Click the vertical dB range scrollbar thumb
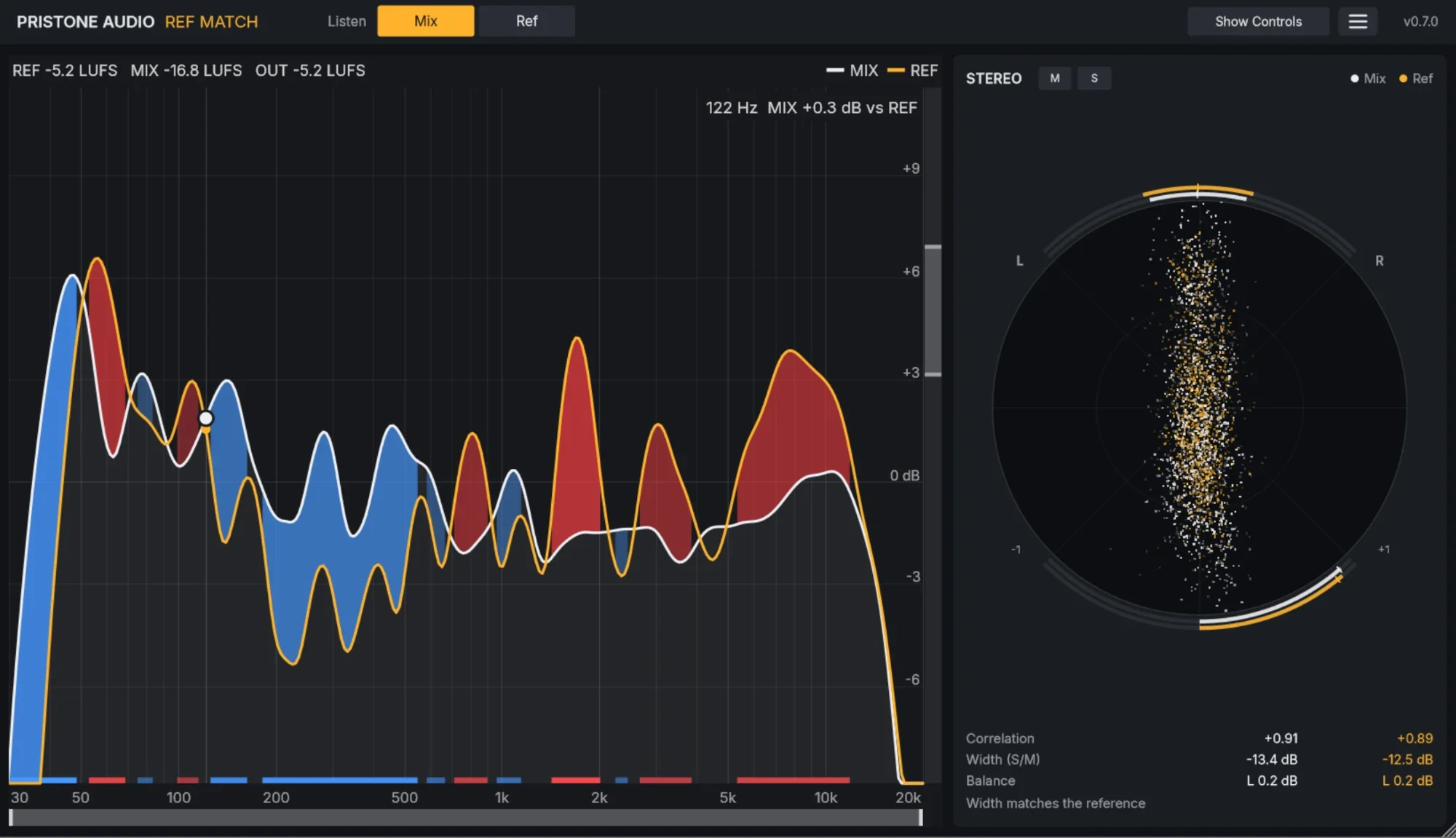Screen dimensions: 1456x838 (x=933, y=311)
